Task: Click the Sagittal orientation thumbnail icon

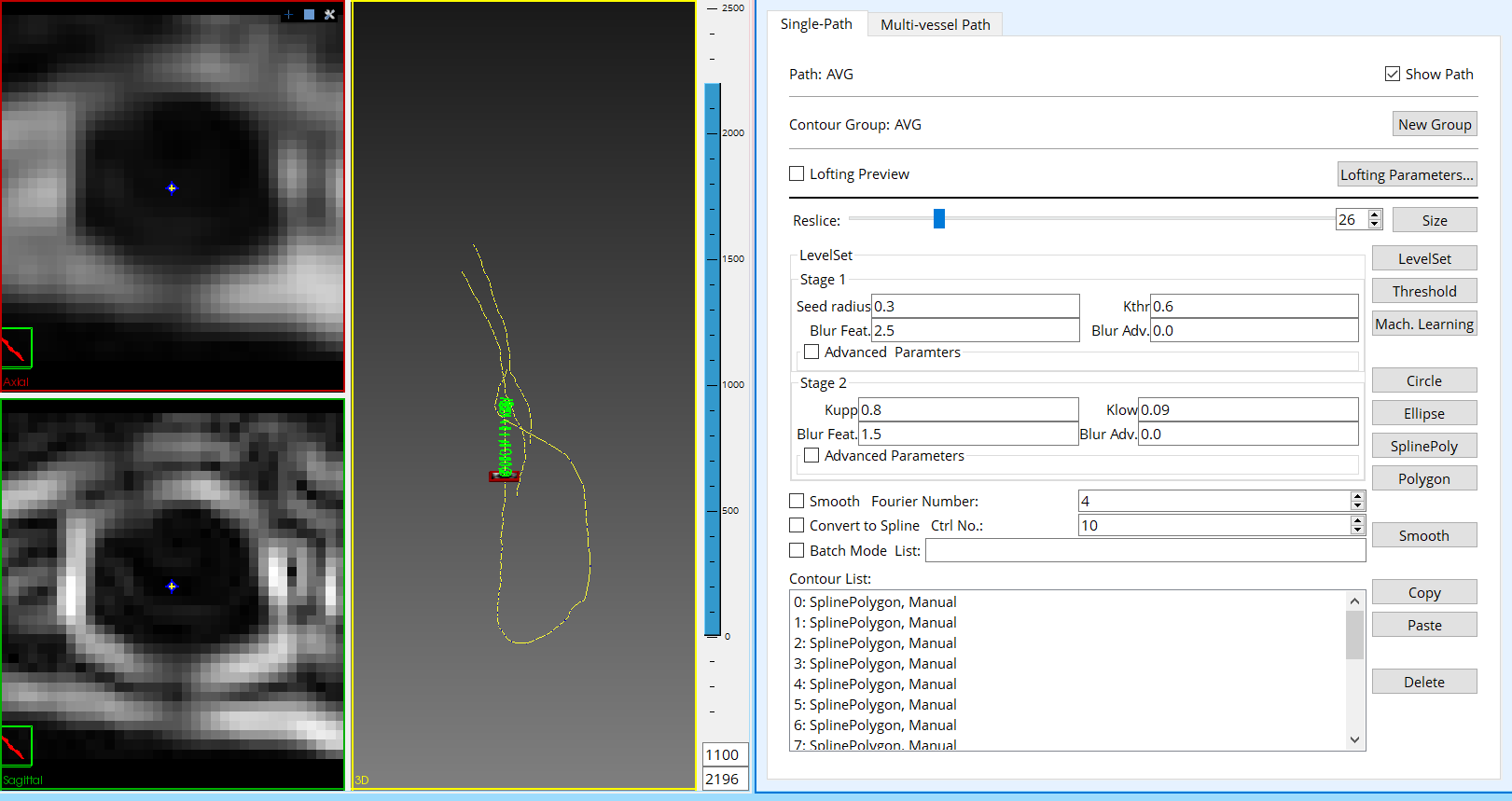Action: pyautogui.click(x=16, y=746)
